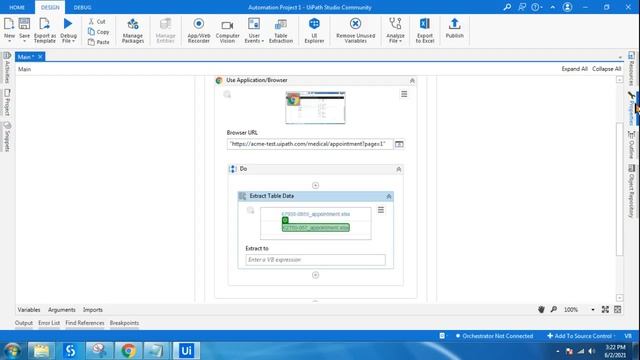640x360 pixels.
Task: Open Find References panel
Action: click(85, 323)
